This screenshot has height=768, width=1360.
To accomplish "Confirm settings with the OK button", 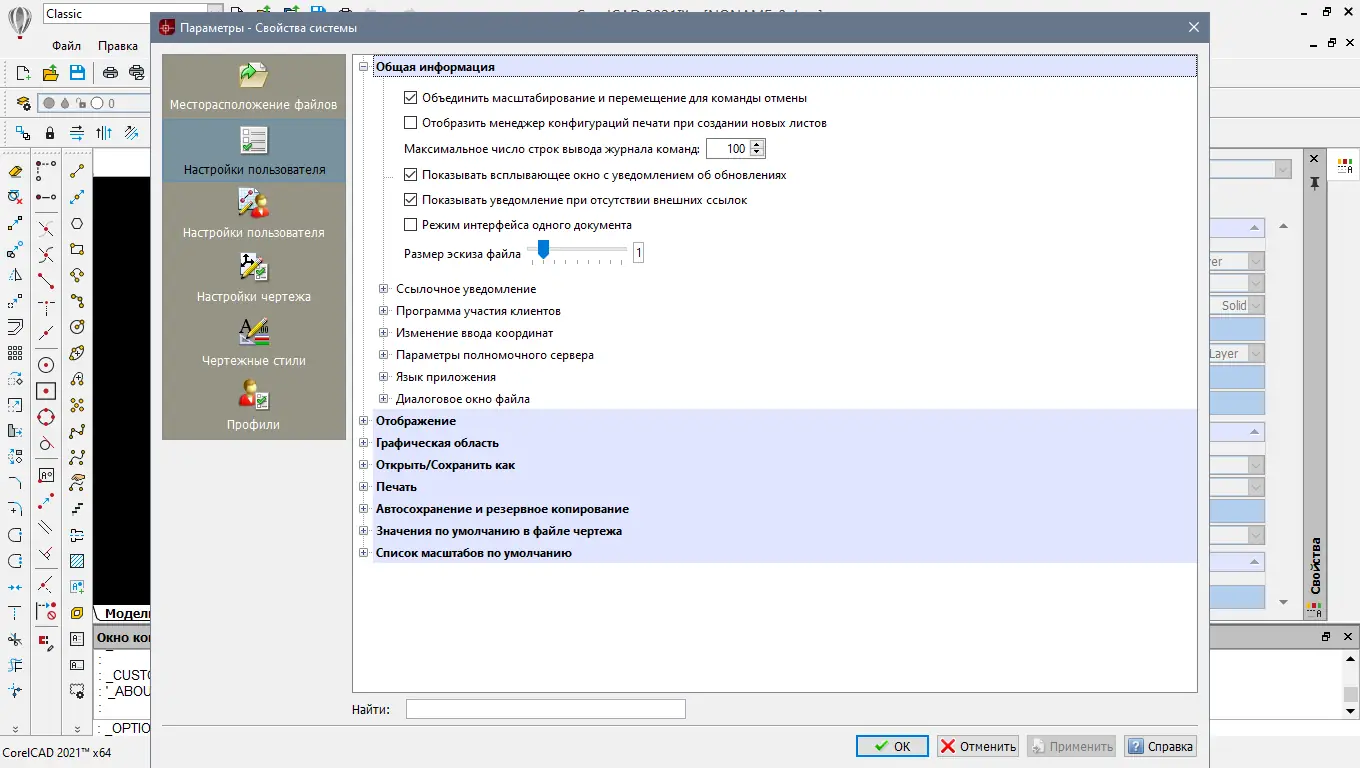I will (893, 746).
